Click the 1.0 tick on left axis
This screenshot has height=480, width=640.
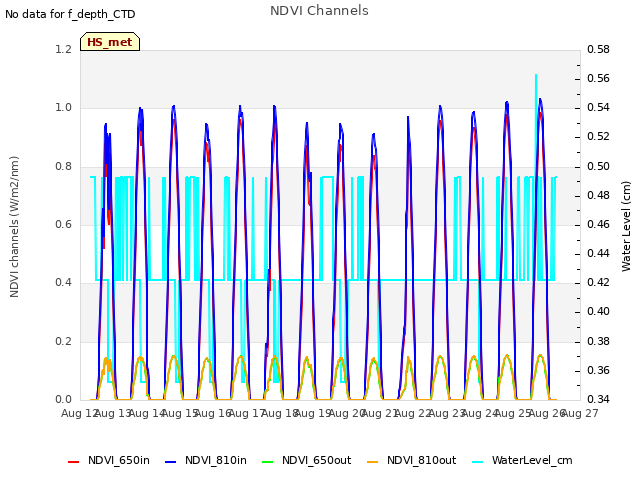click(64, 108)
